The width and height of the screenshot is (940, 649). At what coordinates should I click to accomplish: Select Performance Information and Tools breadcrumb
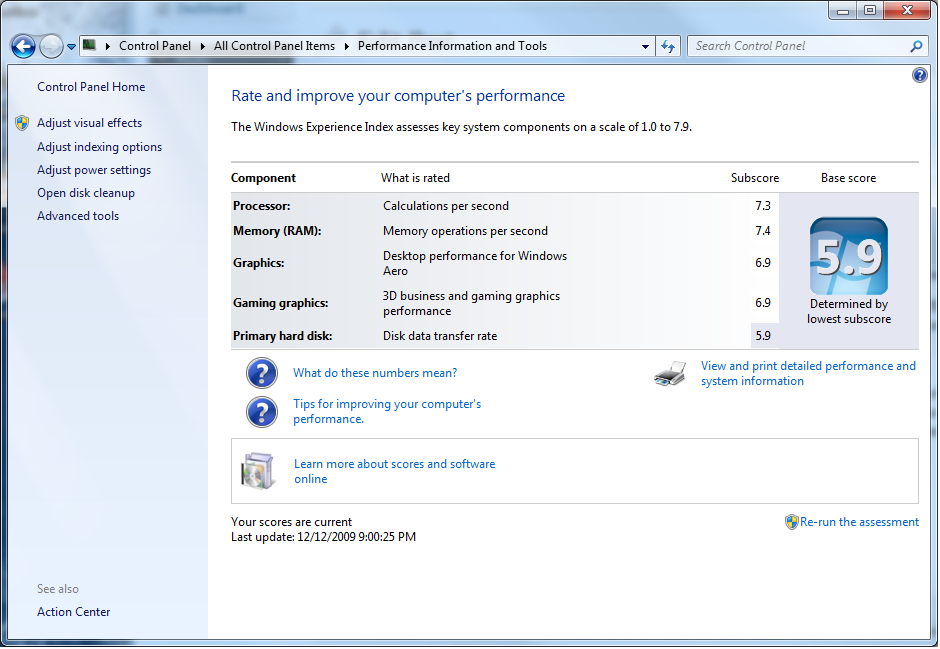click(453, 46)
